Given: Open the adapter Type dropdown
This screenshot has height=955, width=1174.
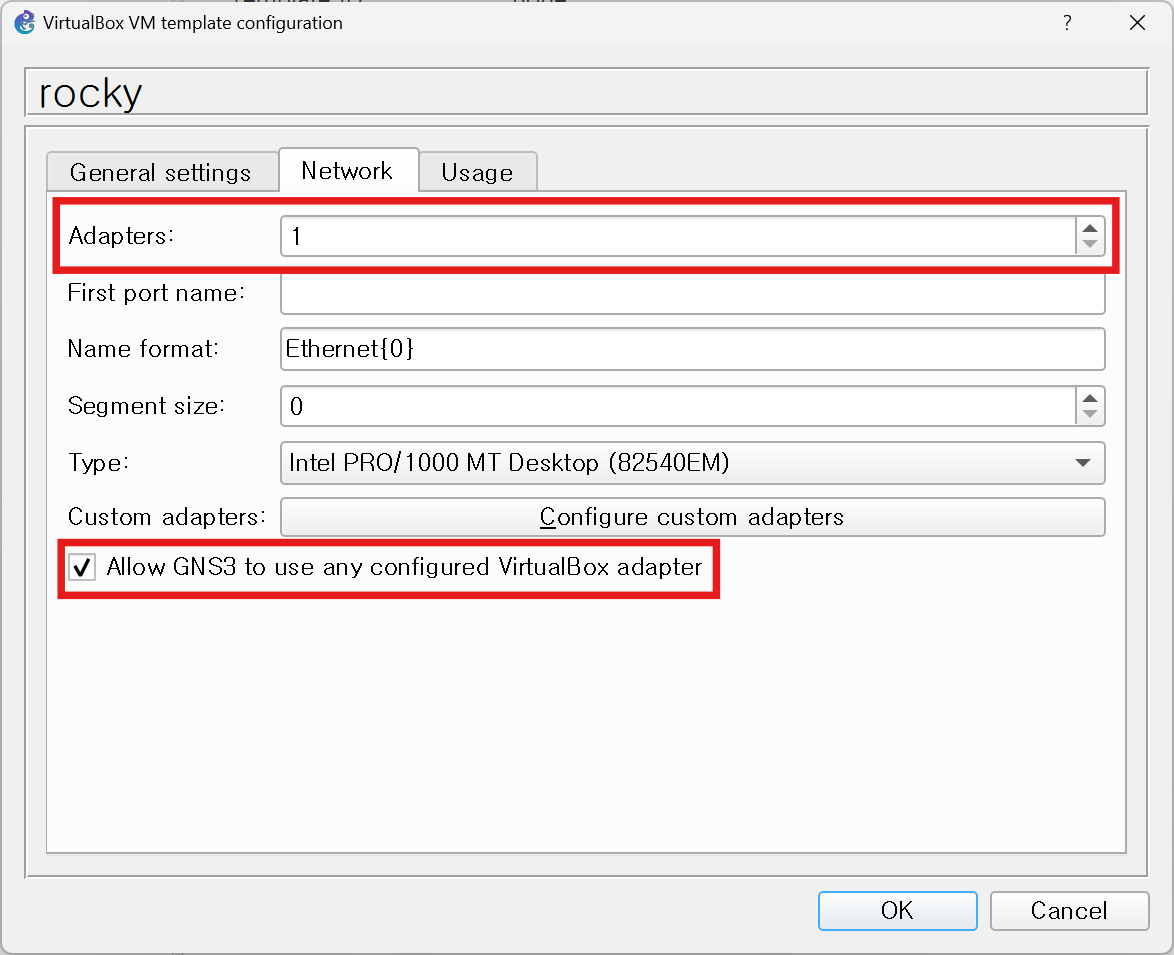Looking at the screenshot, I should 693,463.
